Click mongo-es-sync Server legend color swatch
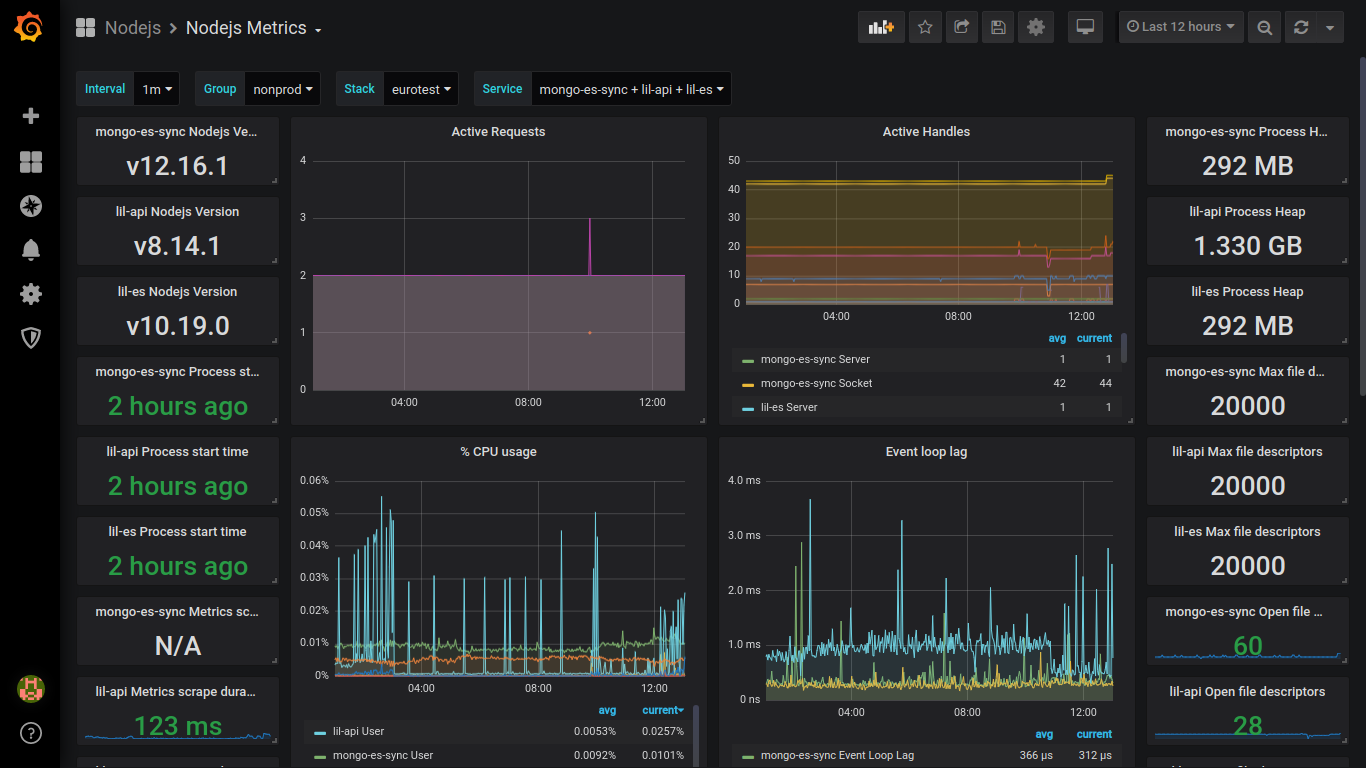Screen dimensions: 1366x768 (747, 360)
